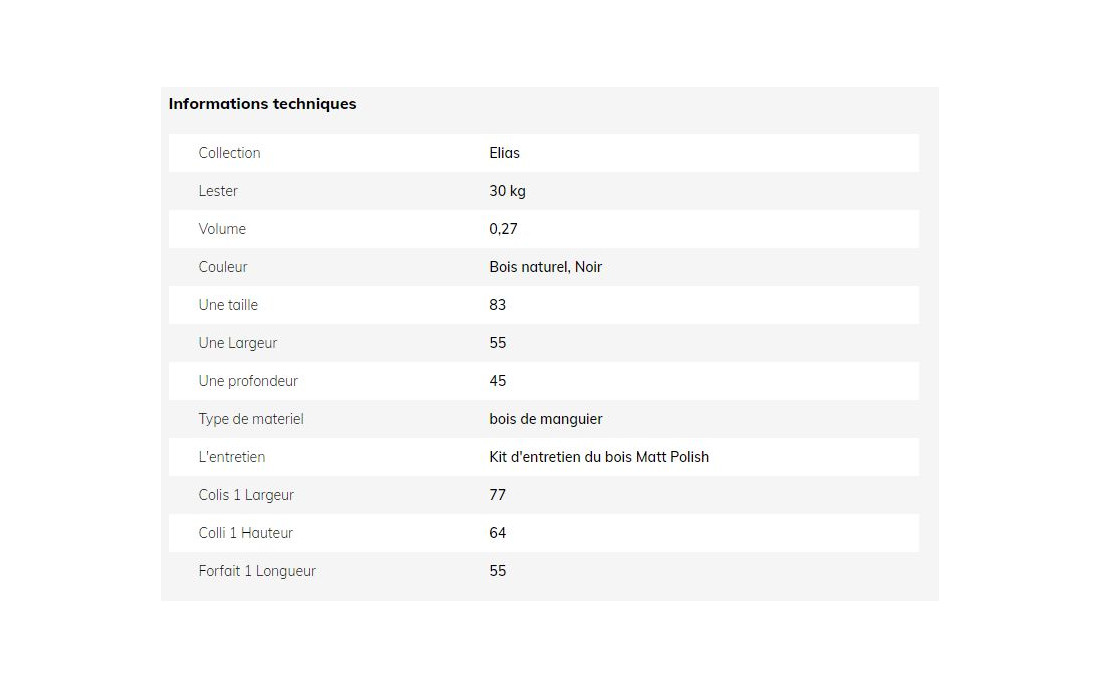
Task: Click the Une profondeur label
Action: [248, 381]
